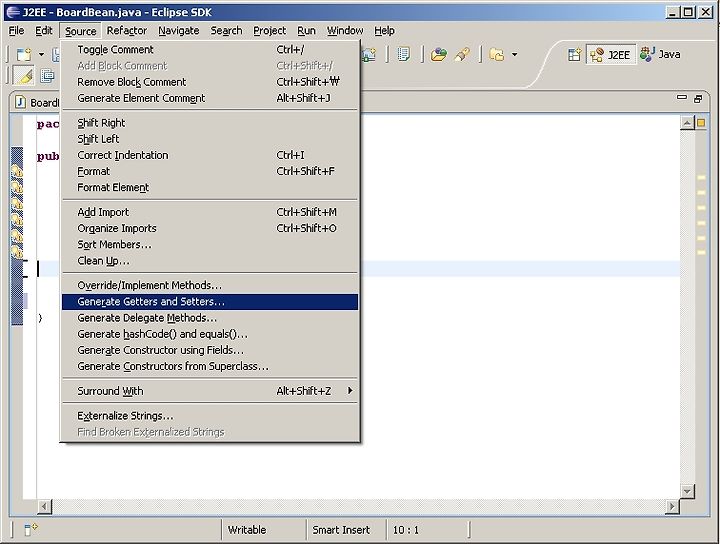Screen dimensions: 720x544
Task: Choose Externalize Strings...
Action: coord(210,416)
